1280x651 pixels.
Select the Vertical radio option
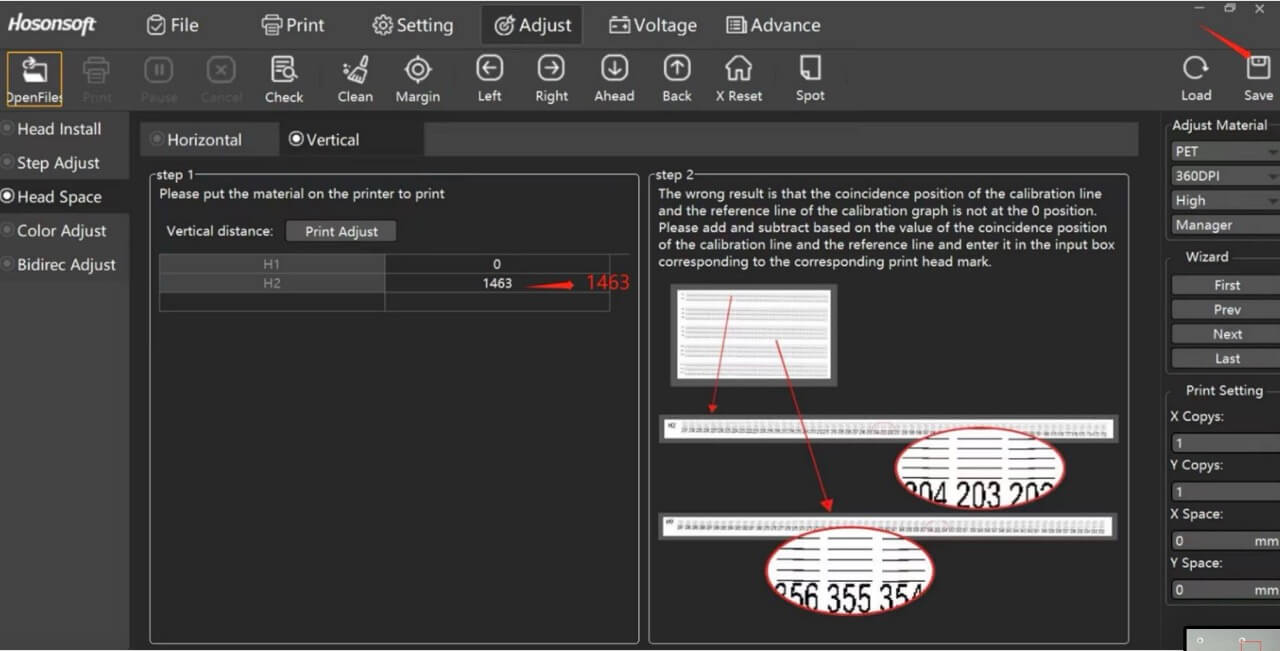[296, 139]
